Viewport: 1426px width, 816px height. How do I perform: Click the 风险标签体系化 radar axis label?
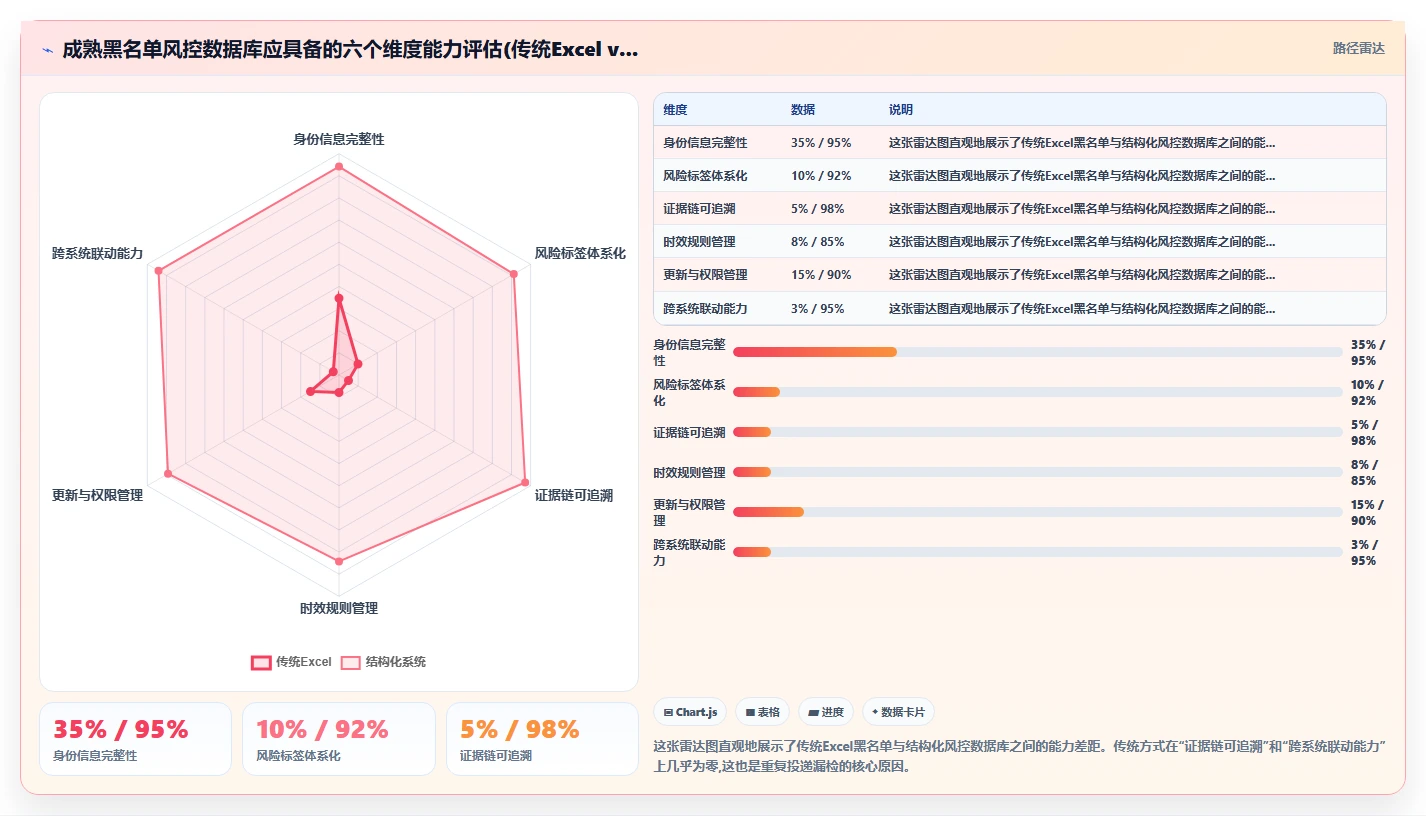pyautogui.click(x=580, y=253)
